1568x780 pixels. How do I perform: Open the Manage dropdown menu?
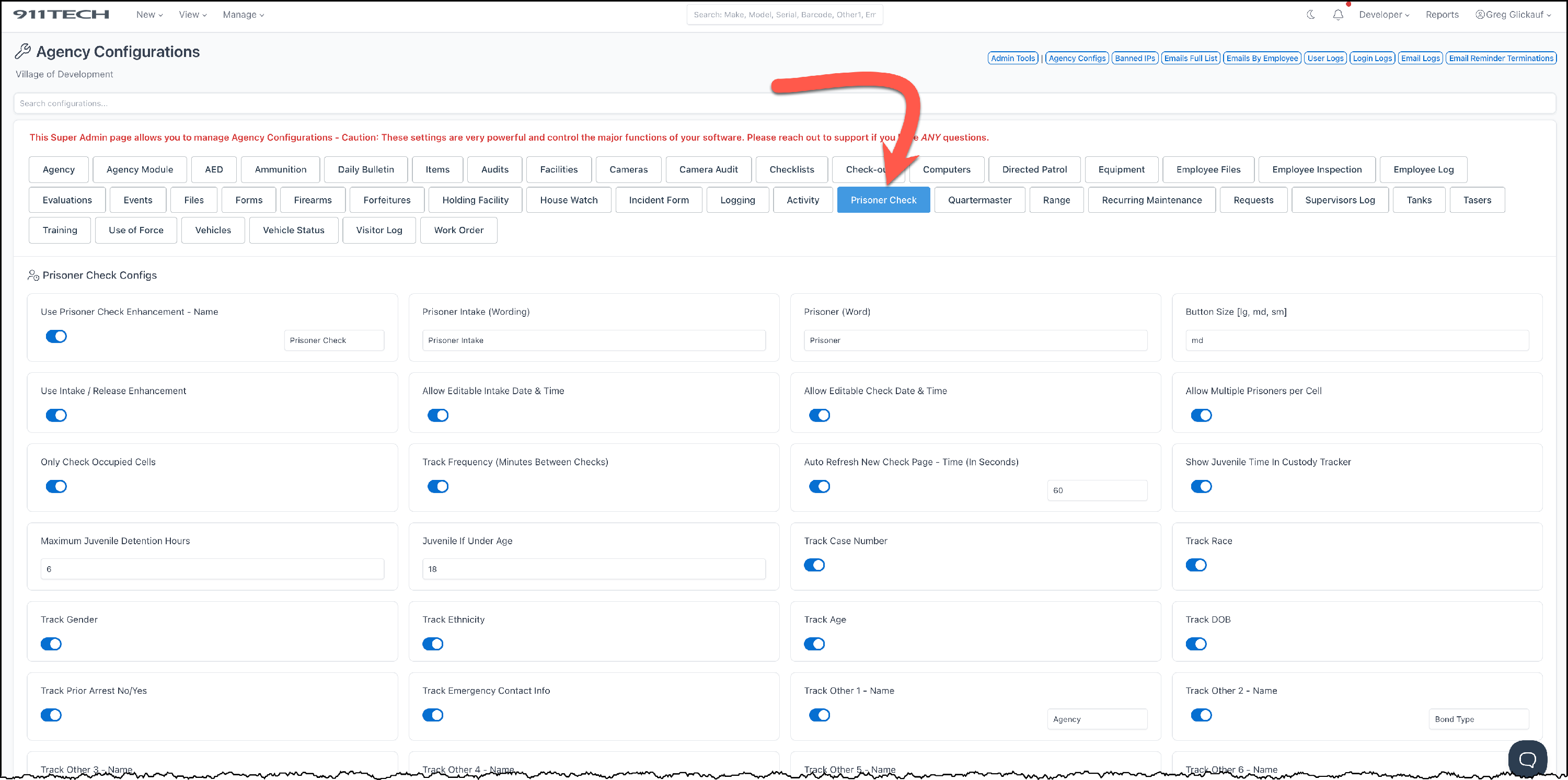pyautogui.click(x=243, y=15)
